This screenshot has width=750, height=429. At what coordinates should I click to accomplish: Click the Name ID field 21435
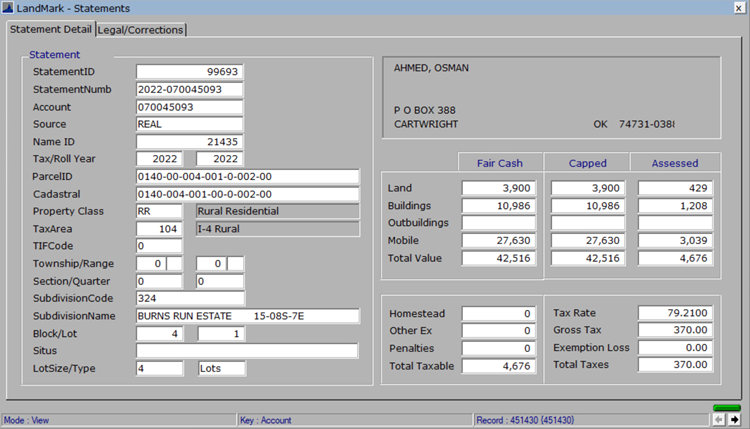(189, 142)
